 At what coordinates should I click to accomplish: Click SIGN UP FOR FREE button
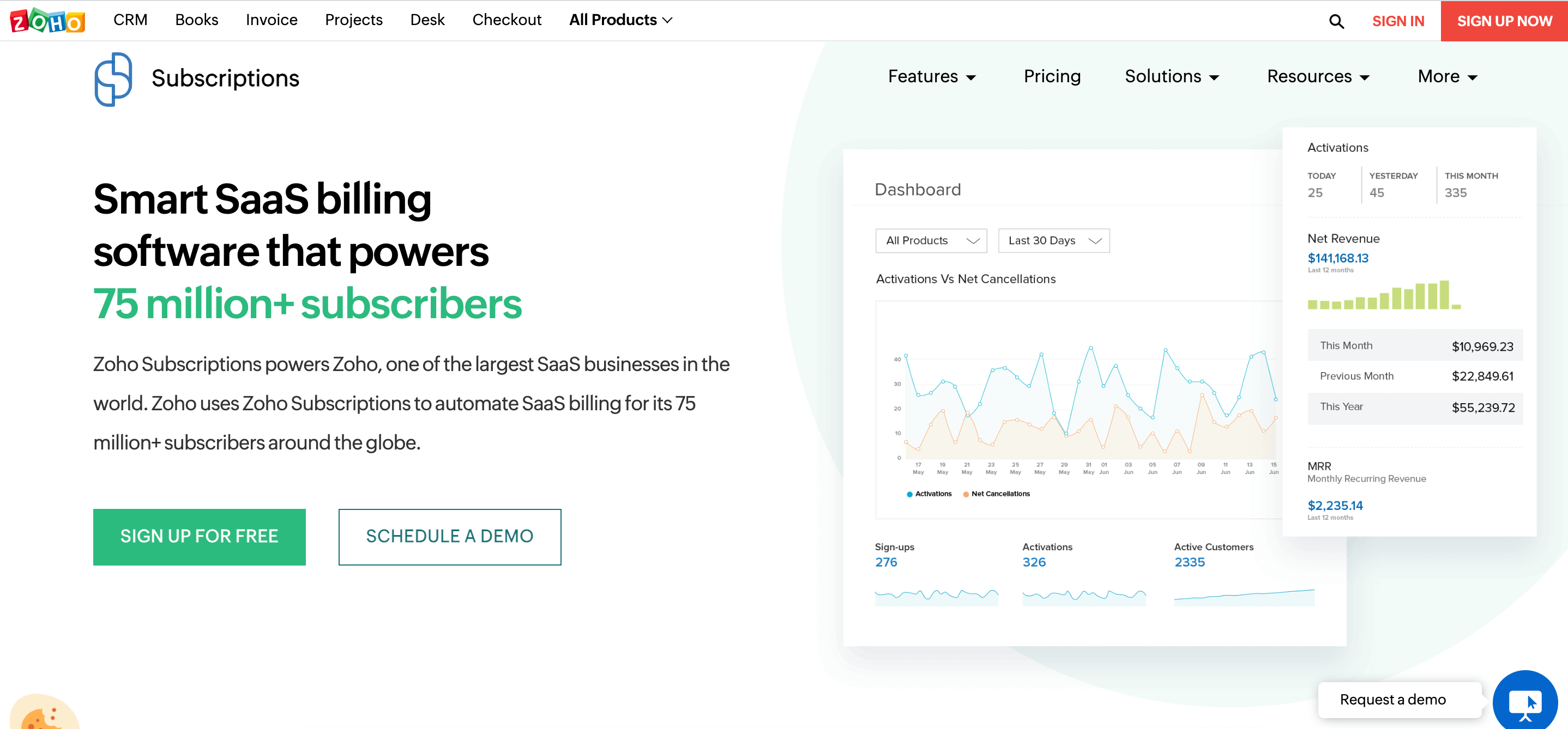199,537
